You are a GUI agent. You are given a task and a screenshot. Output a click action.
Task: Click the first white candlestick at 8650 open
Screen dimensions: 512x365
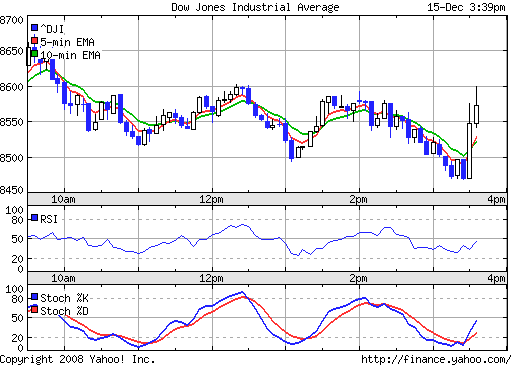29,56
